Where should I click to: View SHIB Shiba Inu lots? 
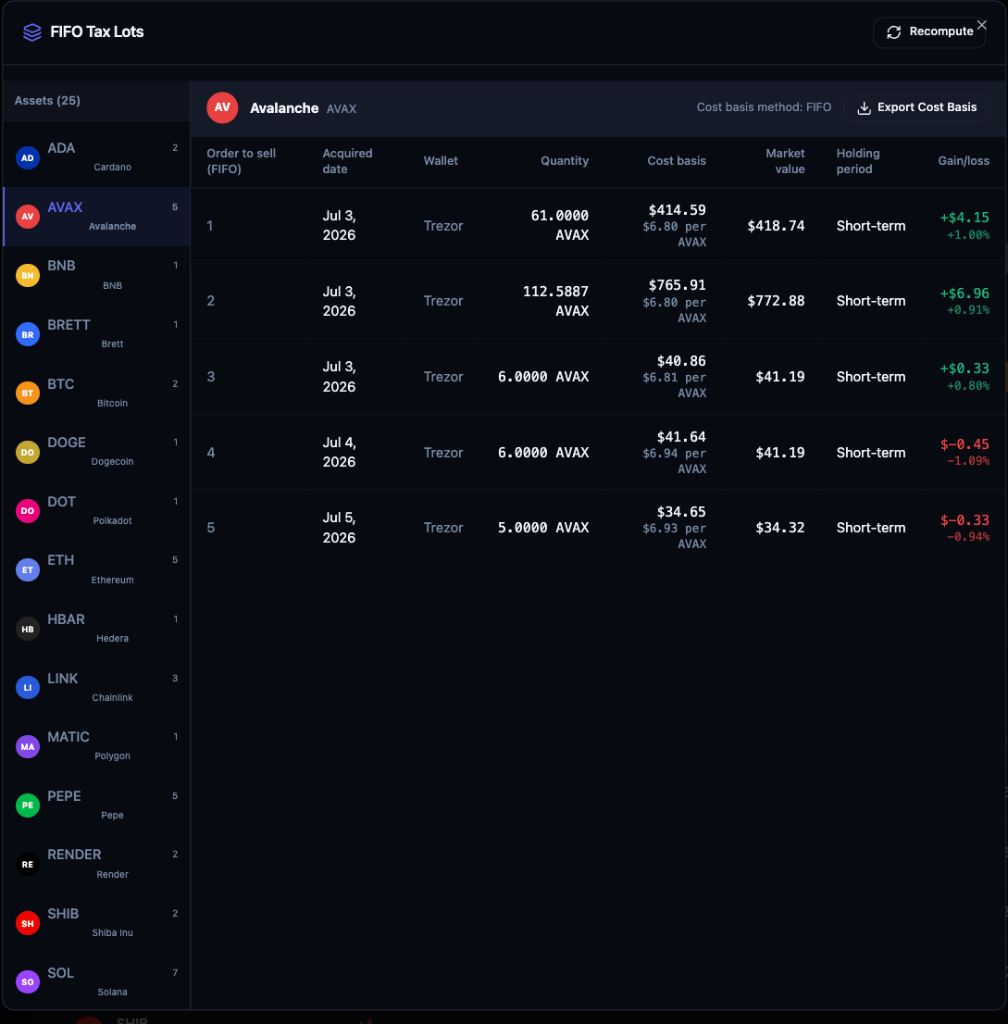[x=97, y=923]
